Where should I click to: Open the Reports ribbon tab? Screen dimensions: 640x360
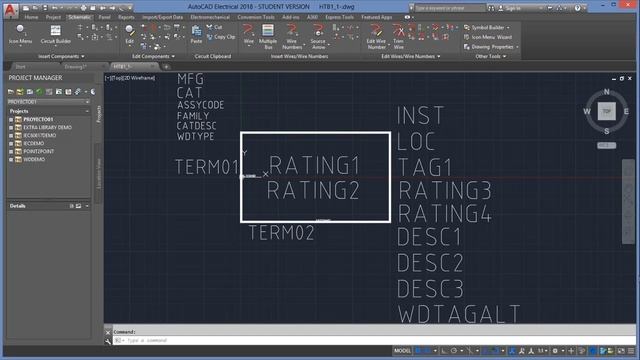pyautogui.click(x=126, y=17)
